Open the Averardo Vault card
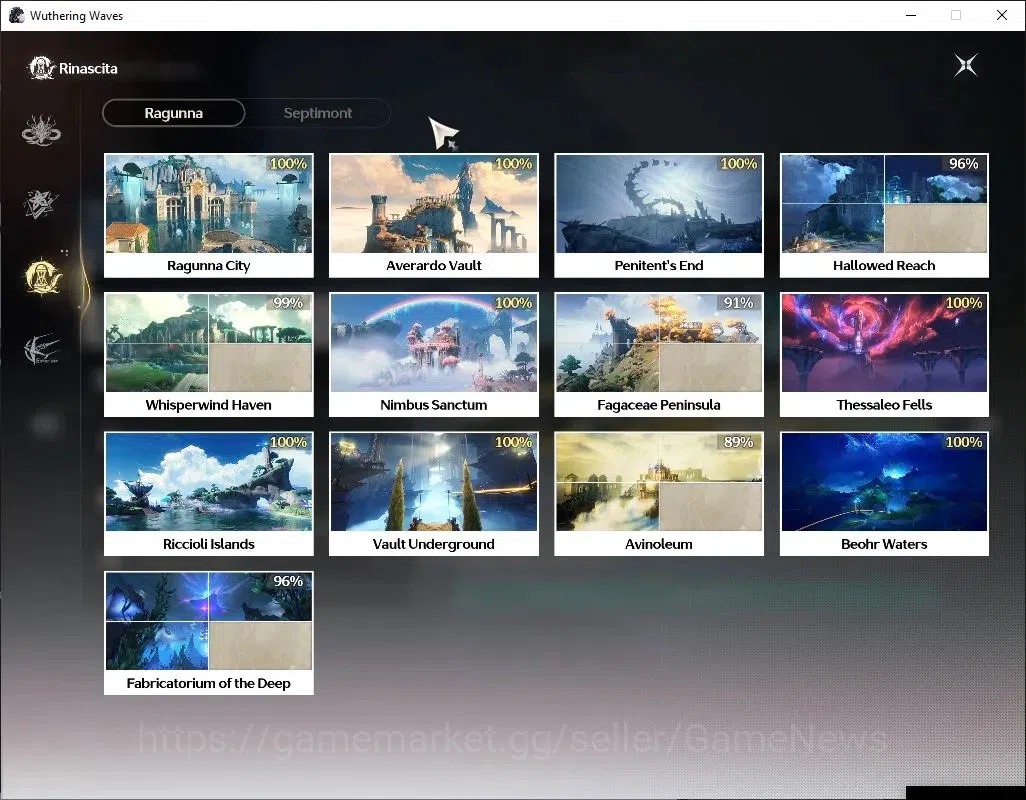Image resolution: width=1026 pixels, height=800 pixels. pos(434,215)
